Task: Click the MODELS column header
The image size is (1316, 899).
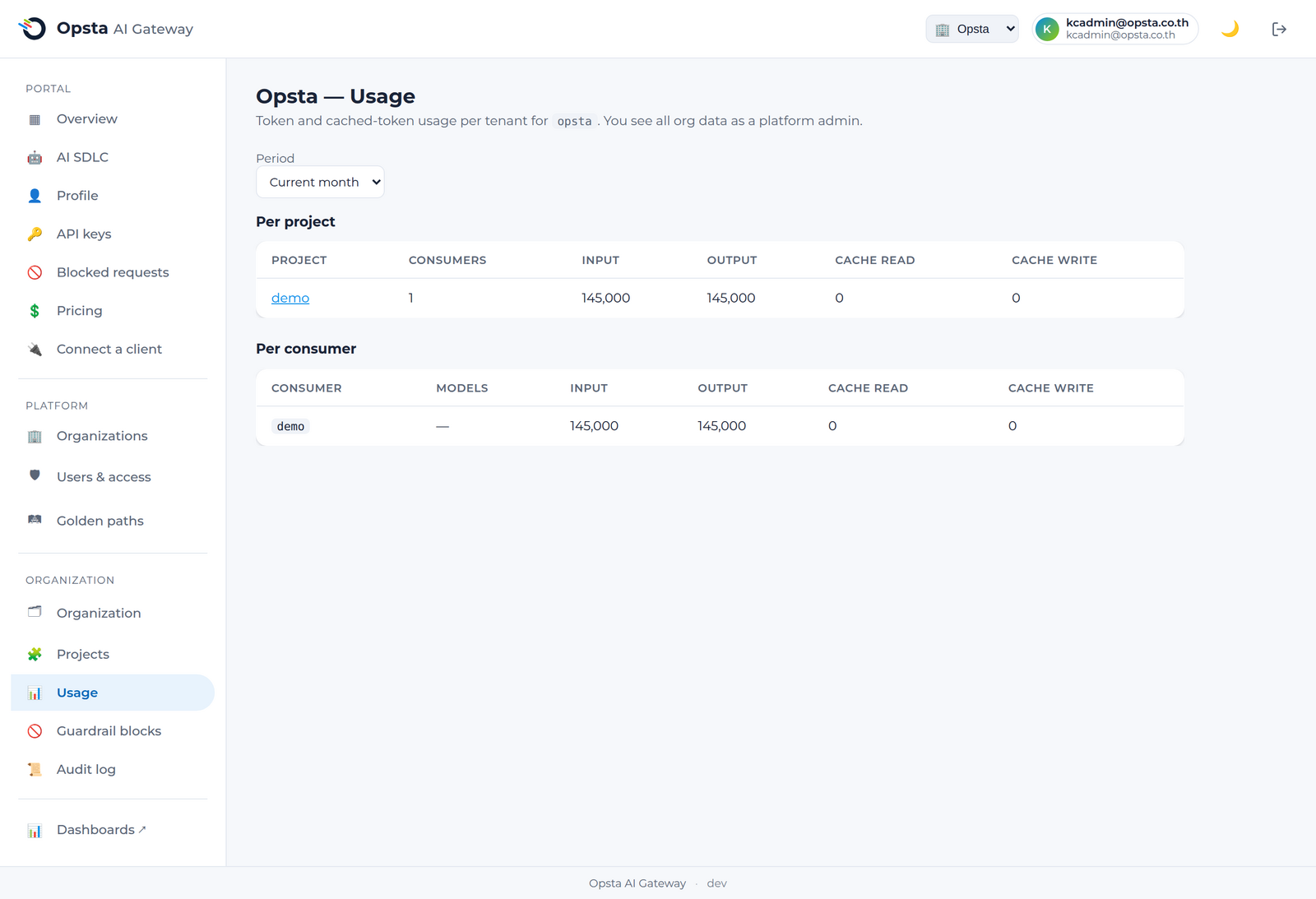Action: click(x=462, y=388)
